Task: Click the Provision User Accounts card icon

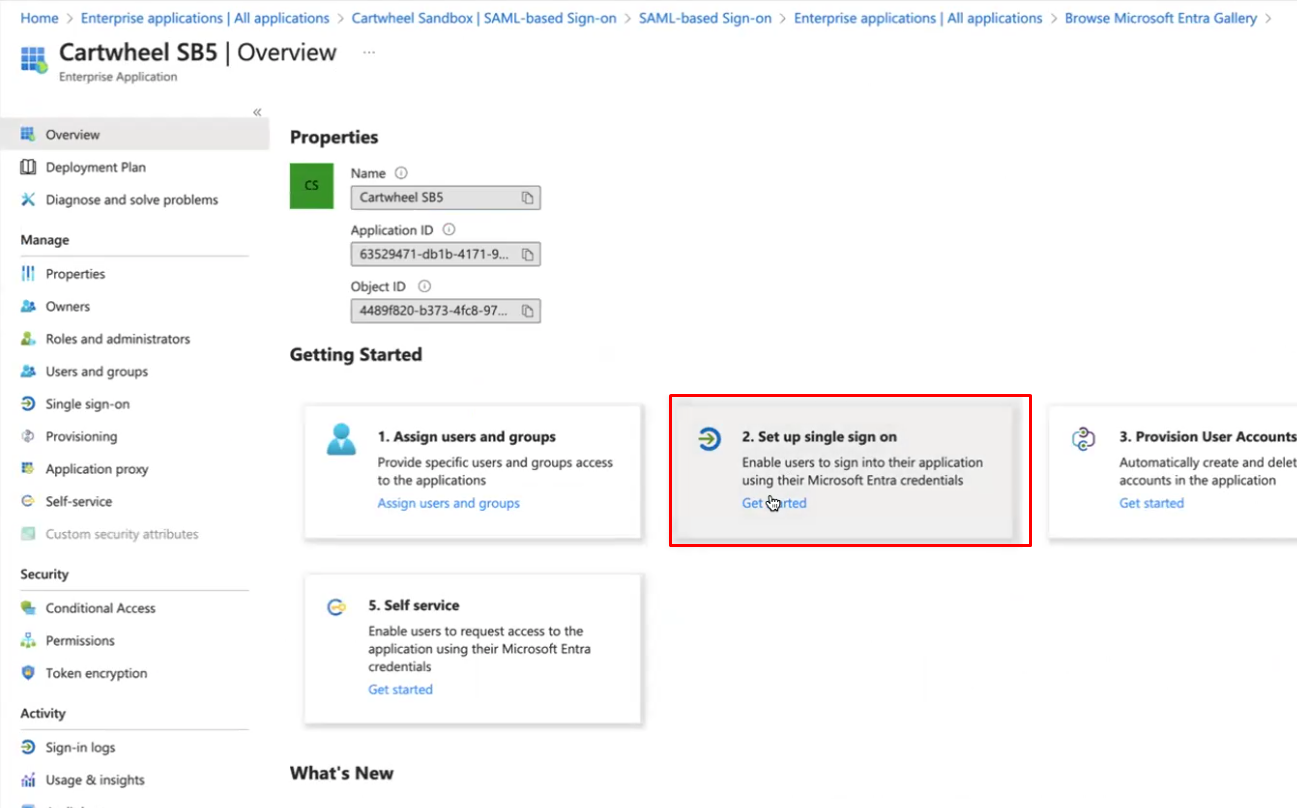Action: 1084,439
